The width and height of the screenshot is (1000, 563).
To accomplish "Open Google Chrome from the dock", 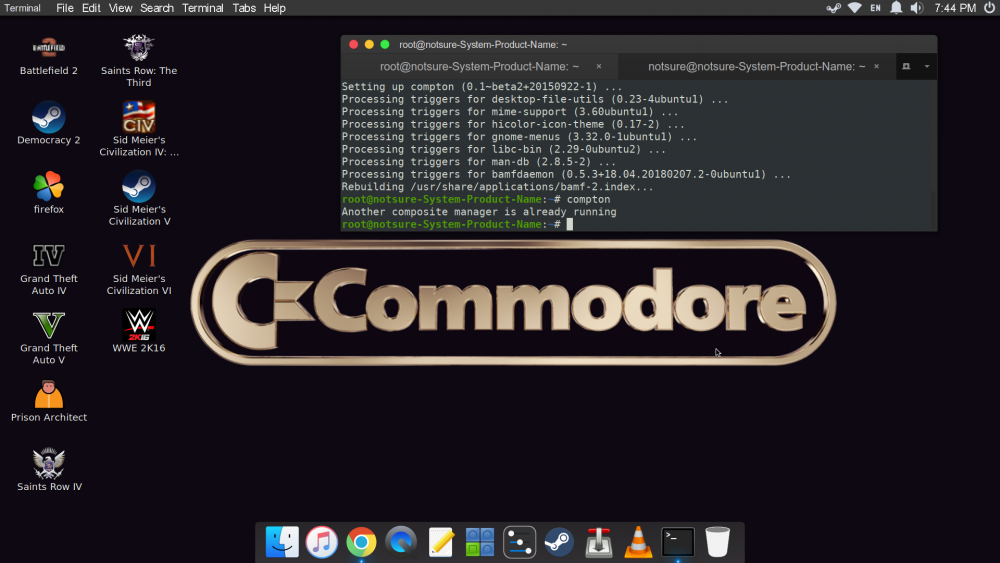I will (x=361, y=542).
